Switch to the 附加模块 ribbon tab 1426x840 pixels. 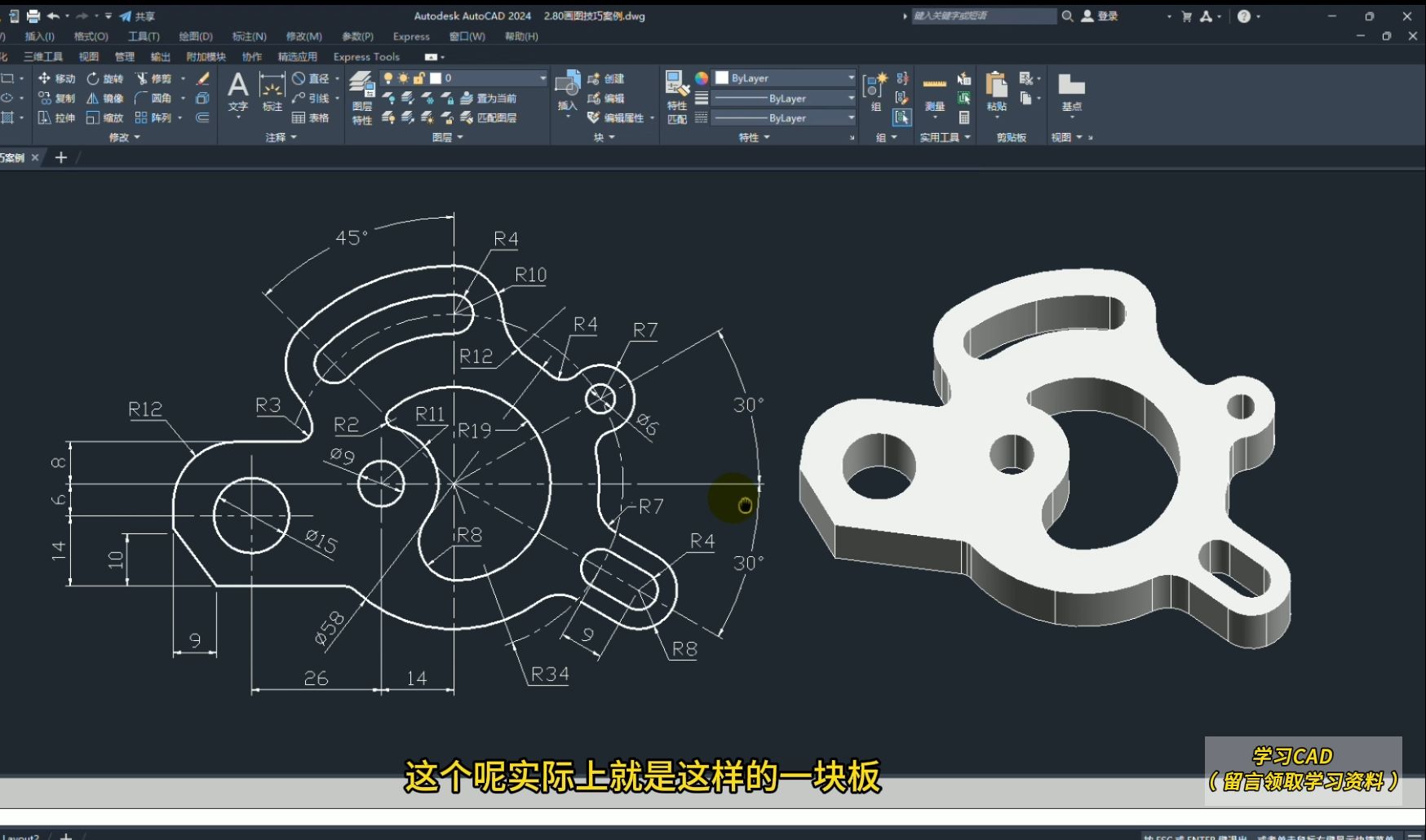[x=206, y=57]
